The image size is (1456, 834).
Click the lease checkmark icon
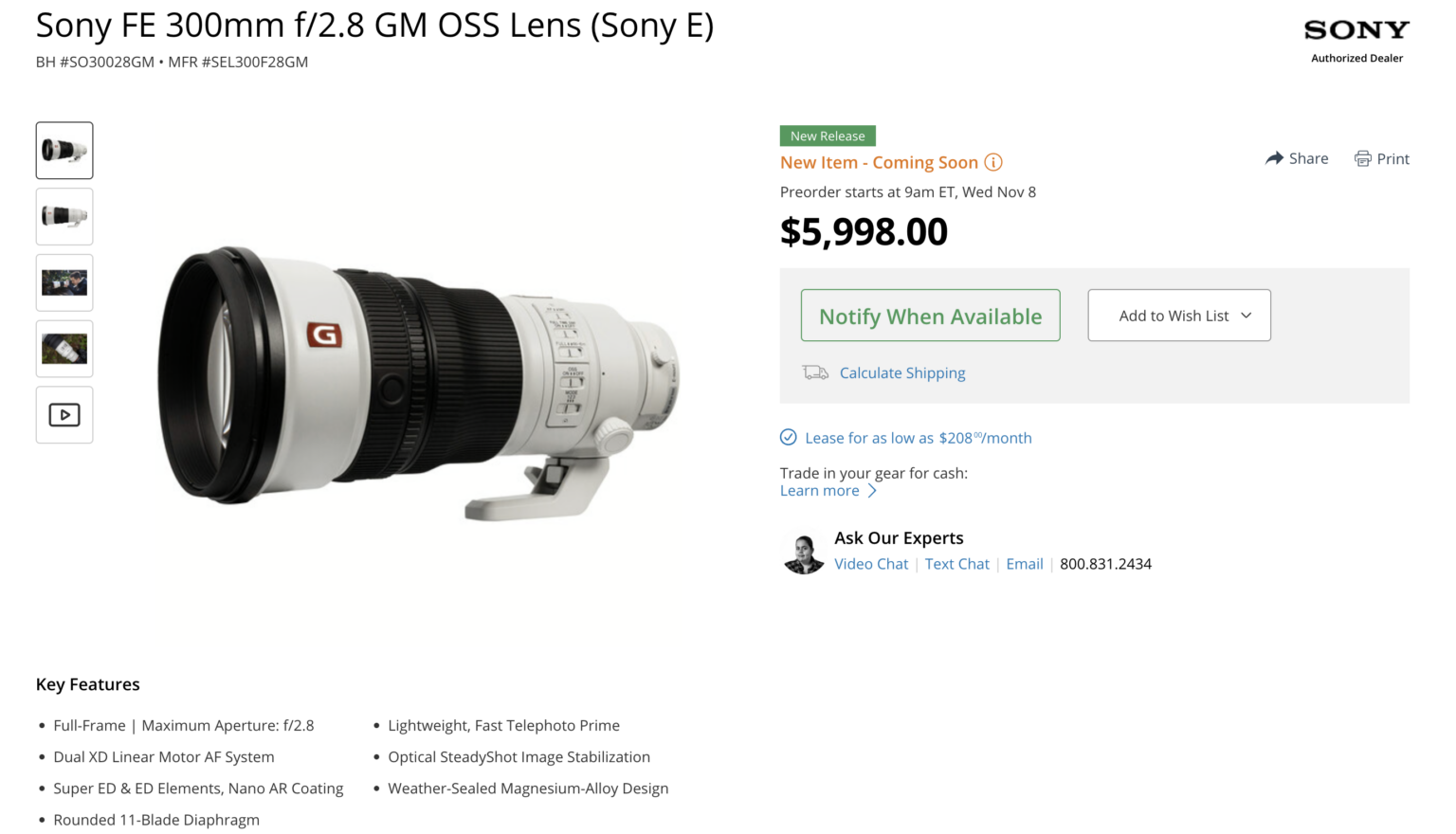click(788, 437)
